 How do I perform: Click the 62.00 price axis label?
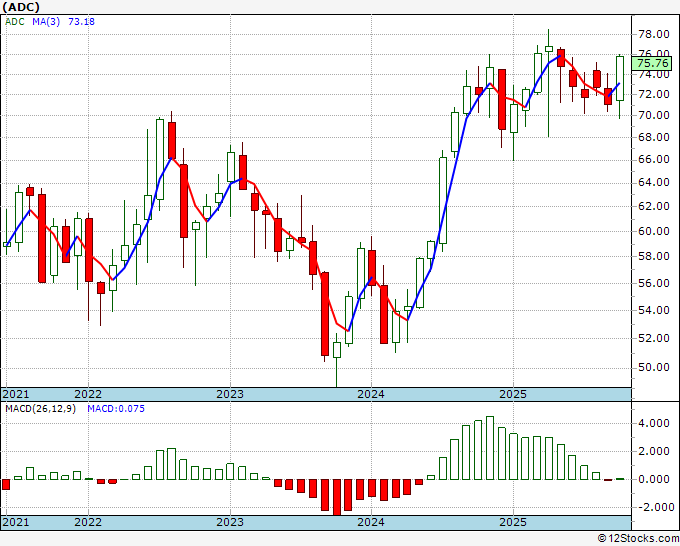click(653, 206)
